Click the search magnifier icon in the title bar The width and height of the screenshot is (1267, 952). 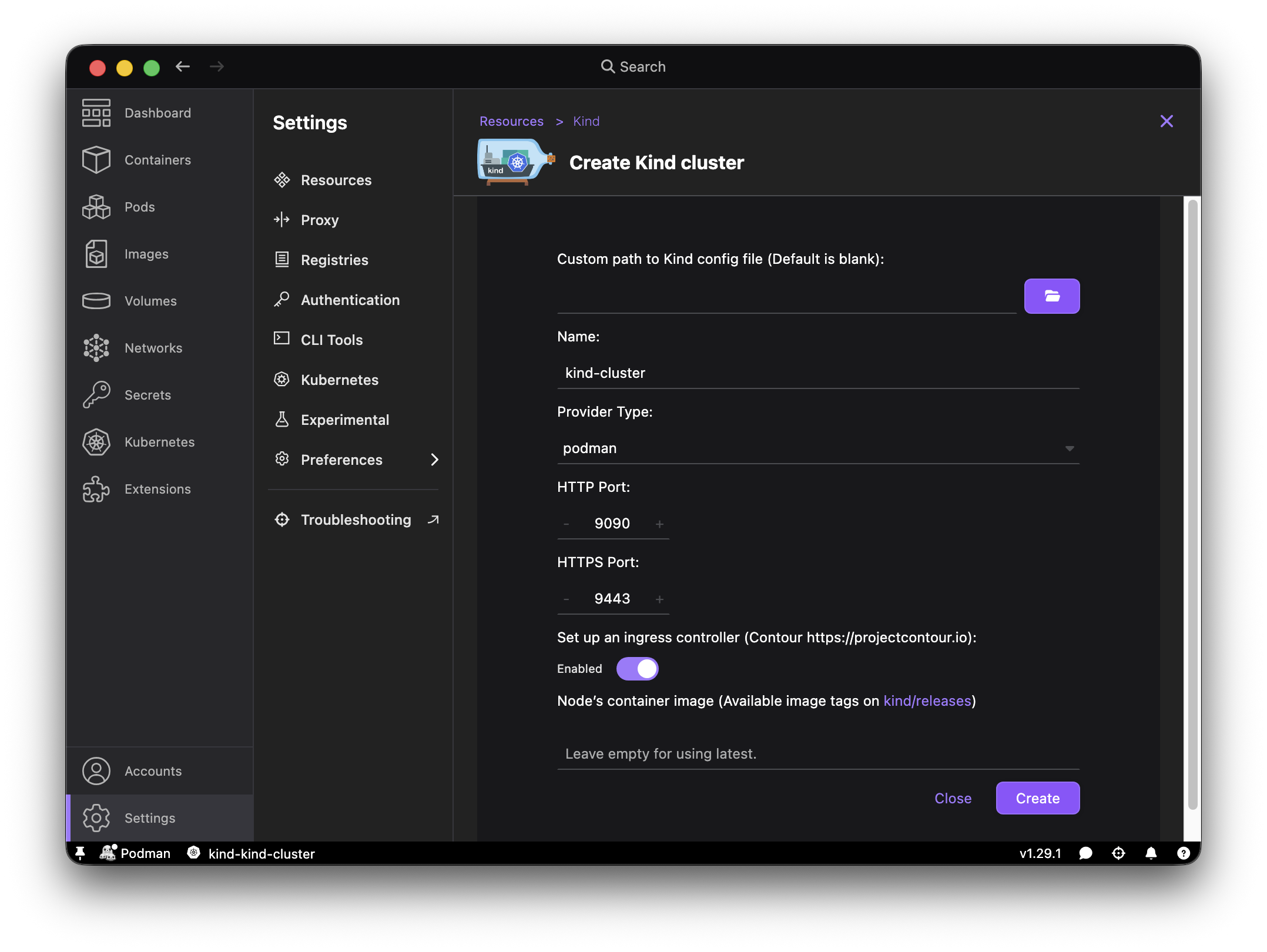608,66
